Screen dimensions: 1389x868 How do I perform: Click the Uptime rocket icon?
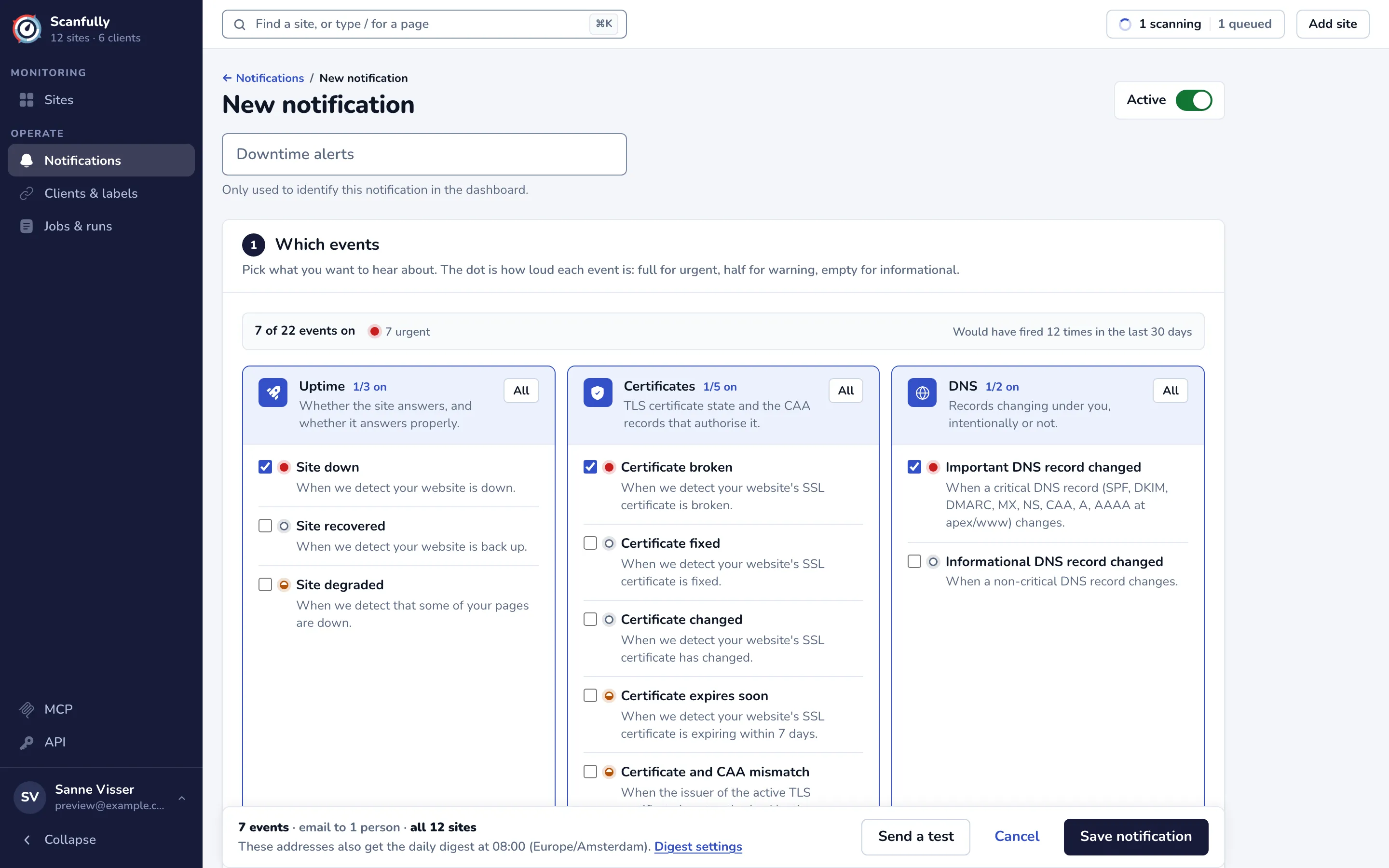tap(272, 393)
